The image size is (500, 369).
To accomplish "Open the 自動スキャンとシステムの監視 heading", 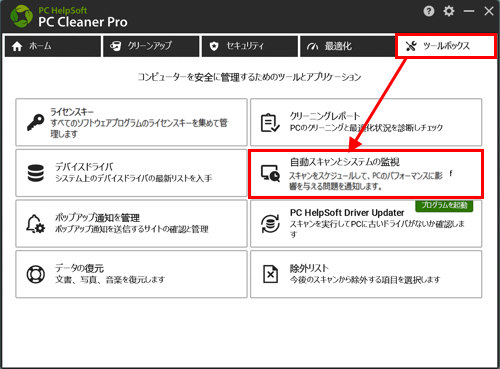I will [345, 162].
